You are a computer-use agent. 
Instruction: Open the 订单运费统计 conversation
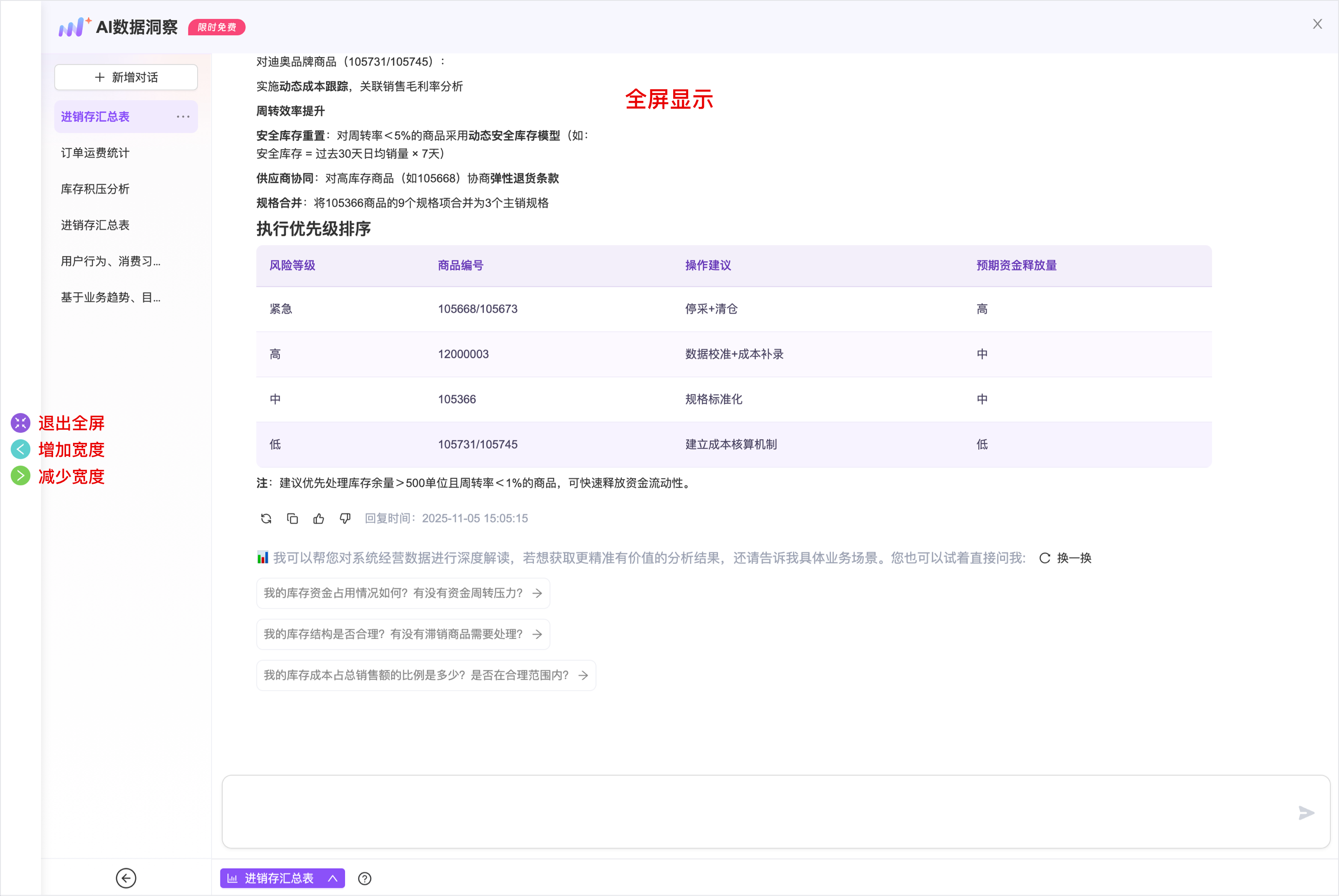(95, 152)
